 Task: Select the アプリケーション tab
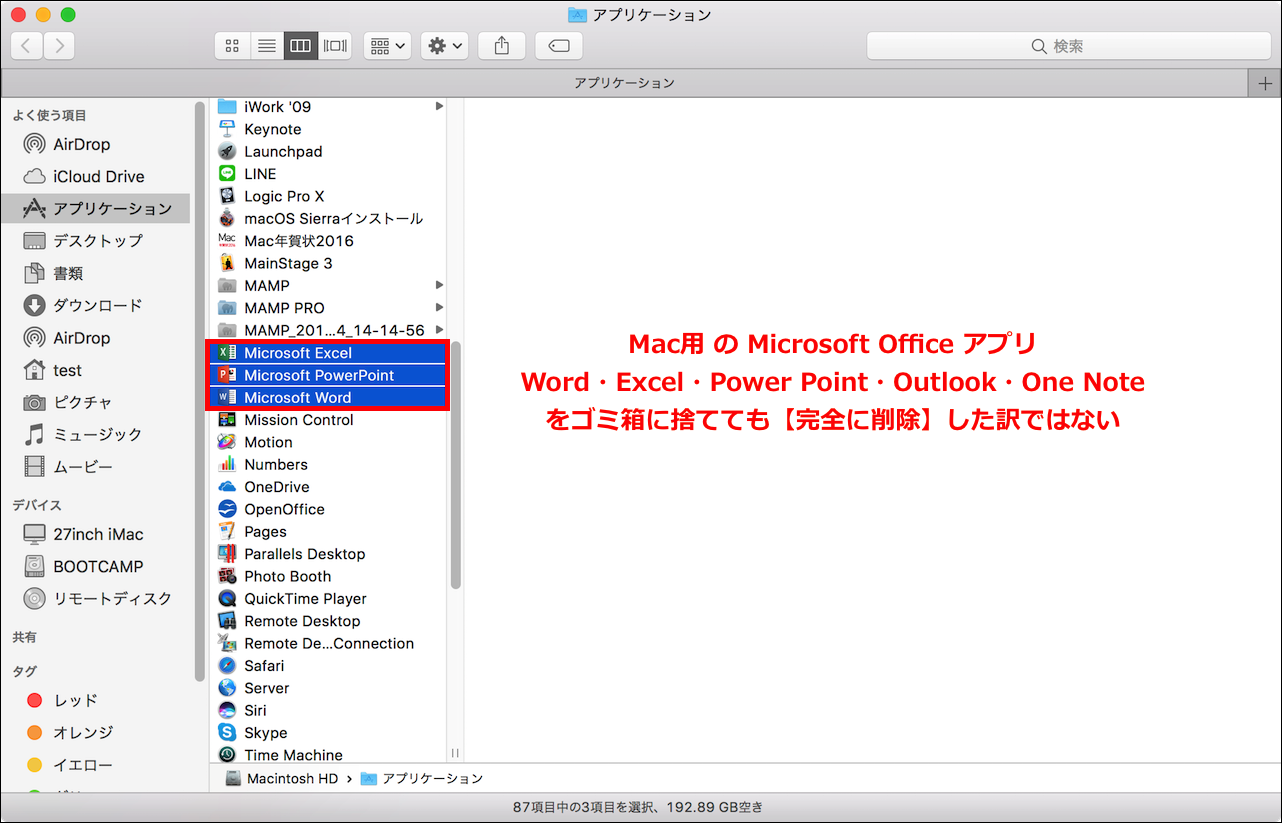[624, 83]
